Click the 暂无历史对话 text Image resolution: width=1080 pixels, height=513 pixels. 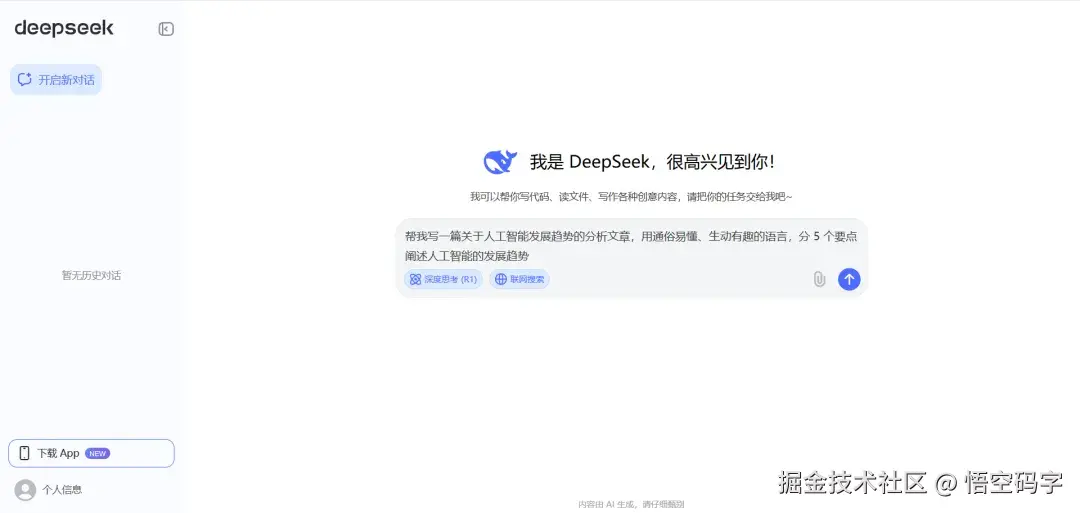coord(92,275)
